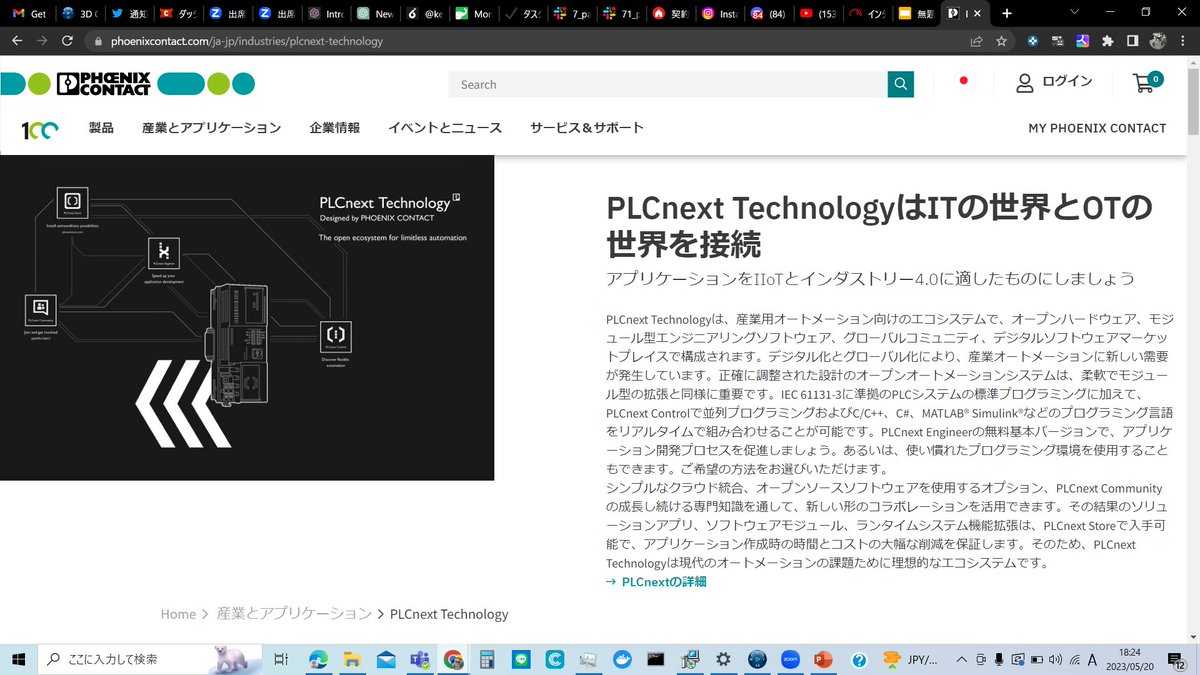The height and width of the screenshot is (675, 1200).
Task: Open Microsoft Teams from the taskbar
Action: 420,659
